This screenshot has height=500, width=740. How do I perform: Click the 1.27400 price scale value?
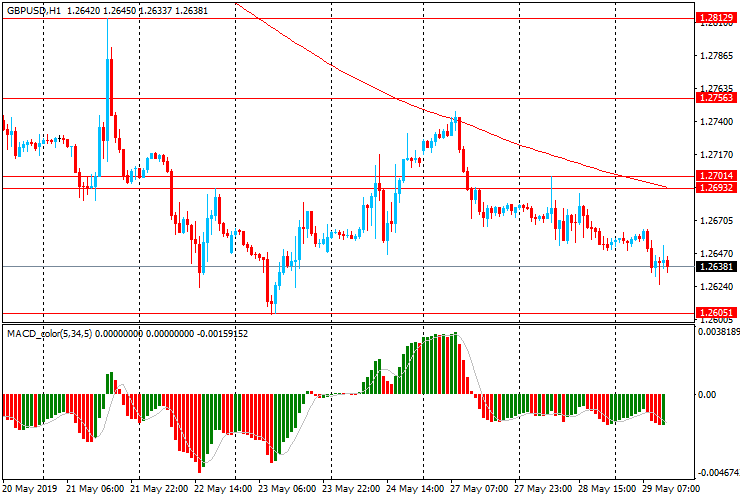[716, 122]
